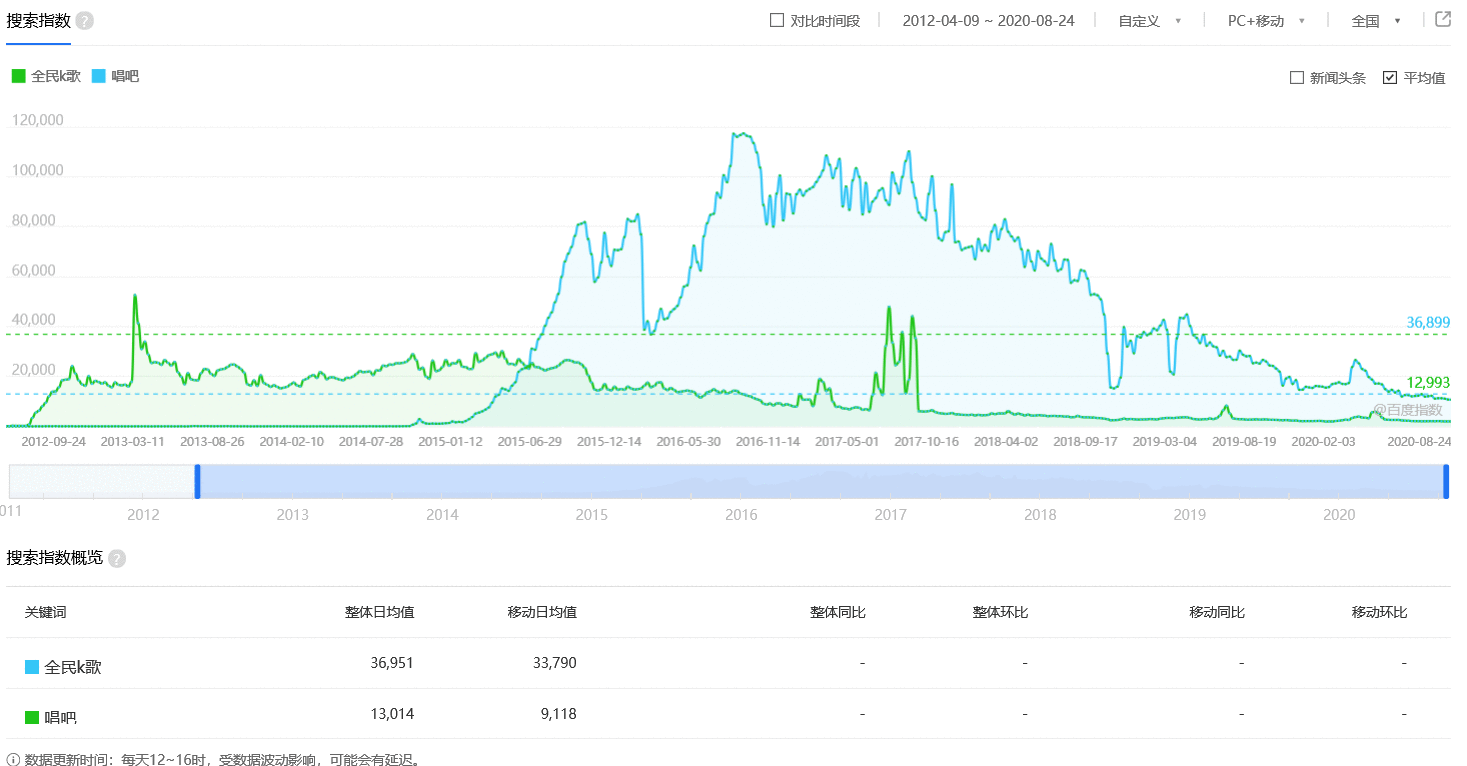Click the 移动同比 column header
The height and width of the screenshot is (766, 1467).
pyautogui.click(x=1217, y=612)
